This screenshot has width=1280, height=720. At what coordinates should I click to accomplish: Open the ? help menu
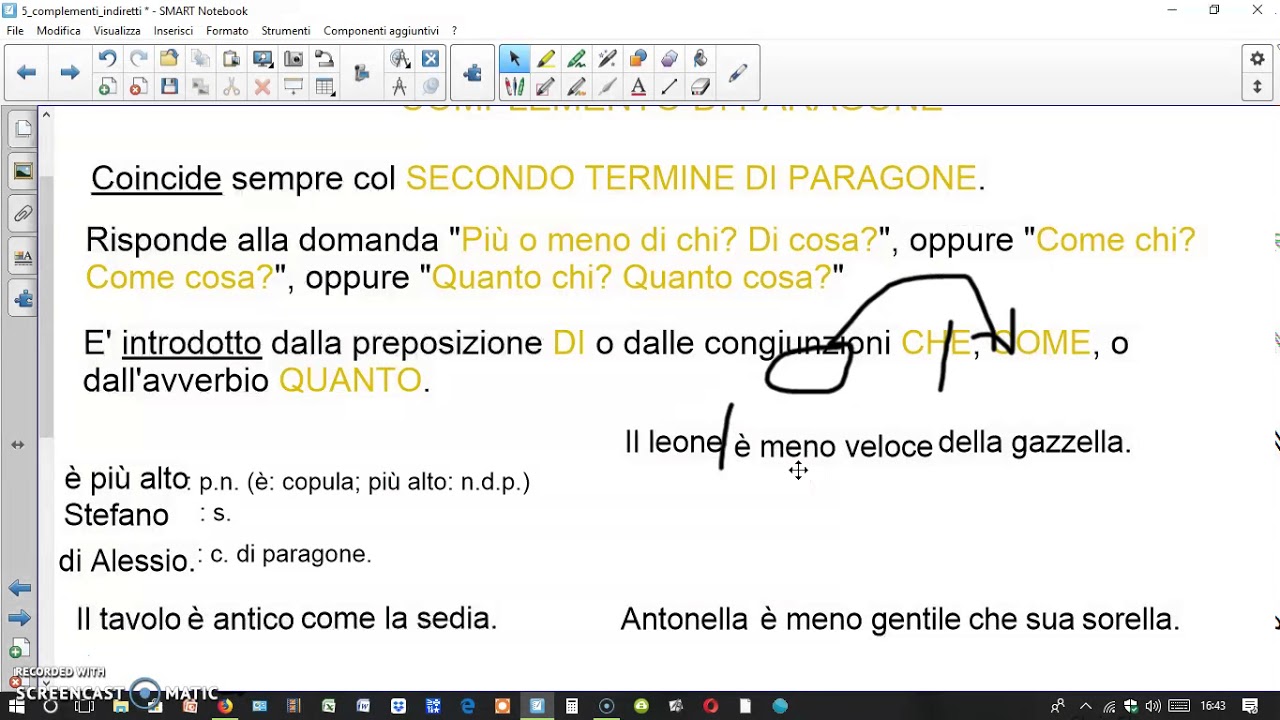coord(454,31)
